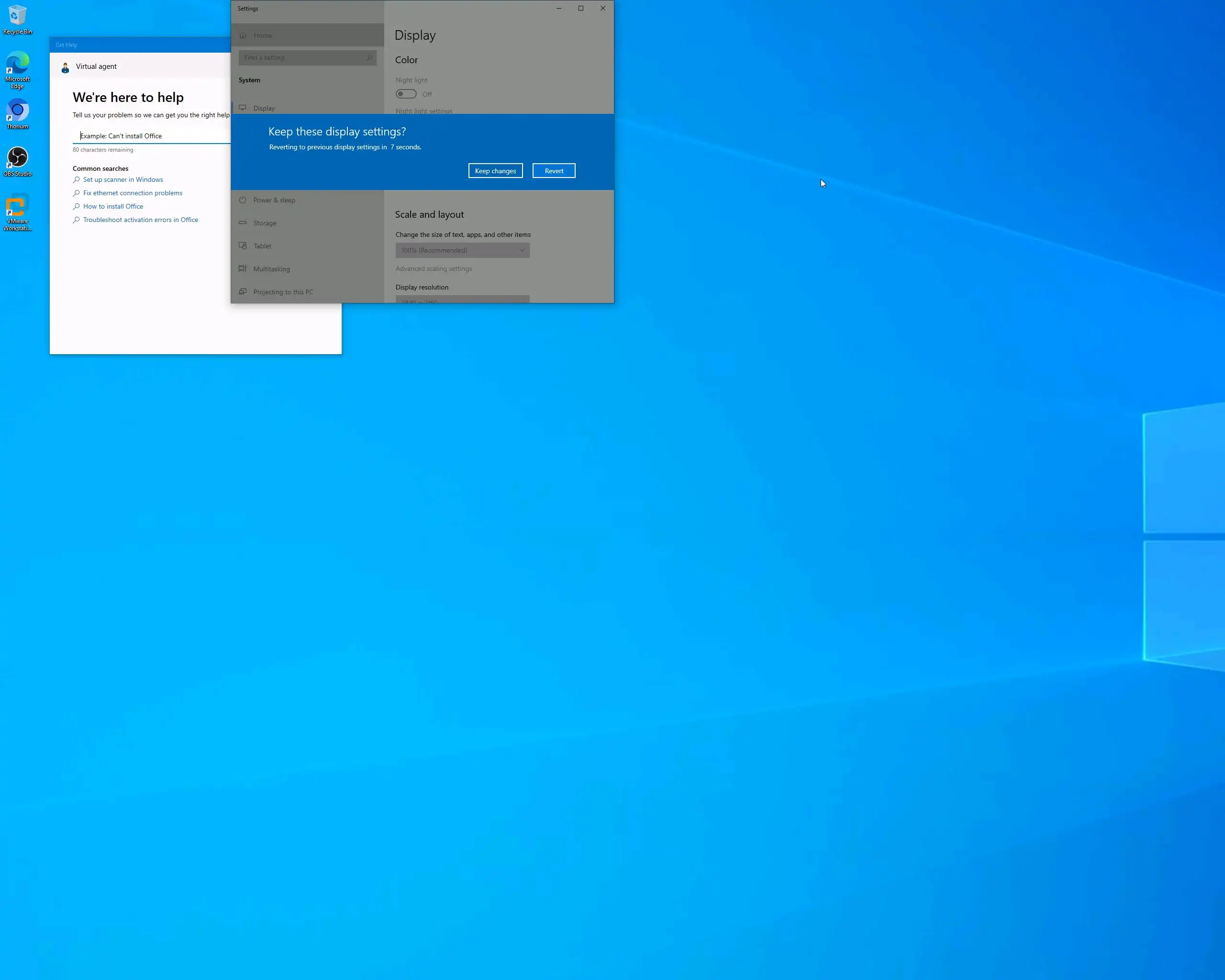Open the OBS Studio desktop icon
The width and height of the screenshot is (1225, 980).
click(x=17, y=158)
